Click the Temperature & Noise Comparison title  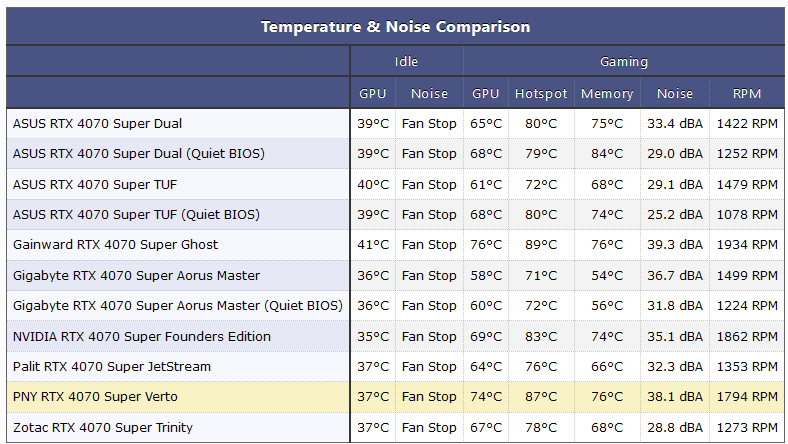pyautogui.click(x=395, y=26)
